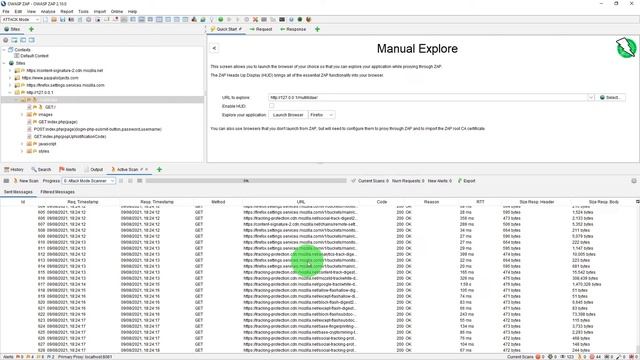Open the URL to explore dropdown arrow

(591, 98)
